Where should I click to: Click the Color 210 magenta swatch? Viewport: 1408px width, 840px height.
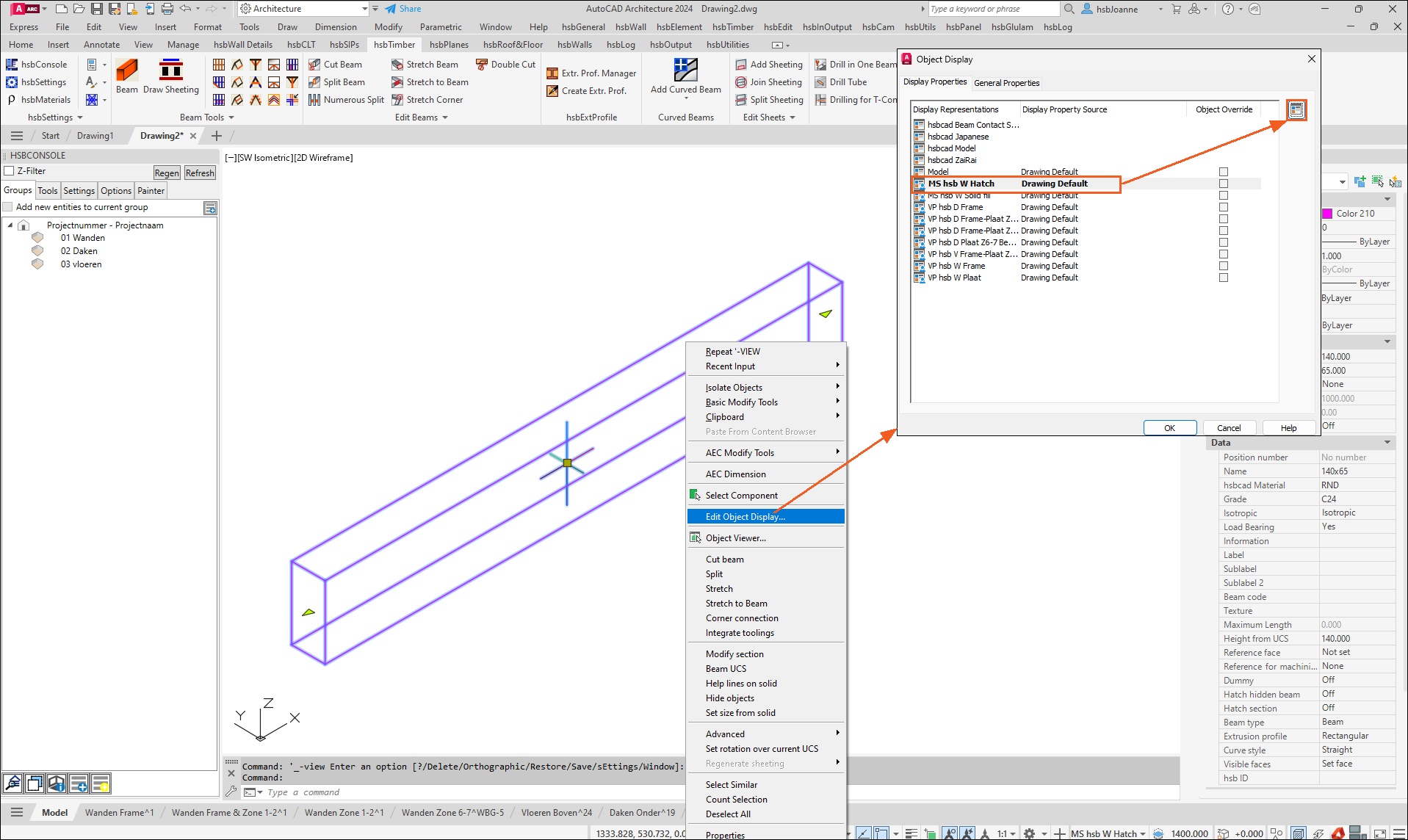coord(1328,214)
